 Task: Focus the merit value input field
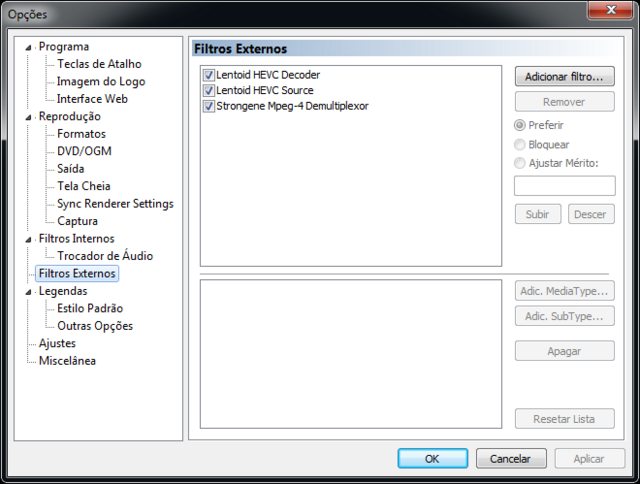[x=564, y=186]
